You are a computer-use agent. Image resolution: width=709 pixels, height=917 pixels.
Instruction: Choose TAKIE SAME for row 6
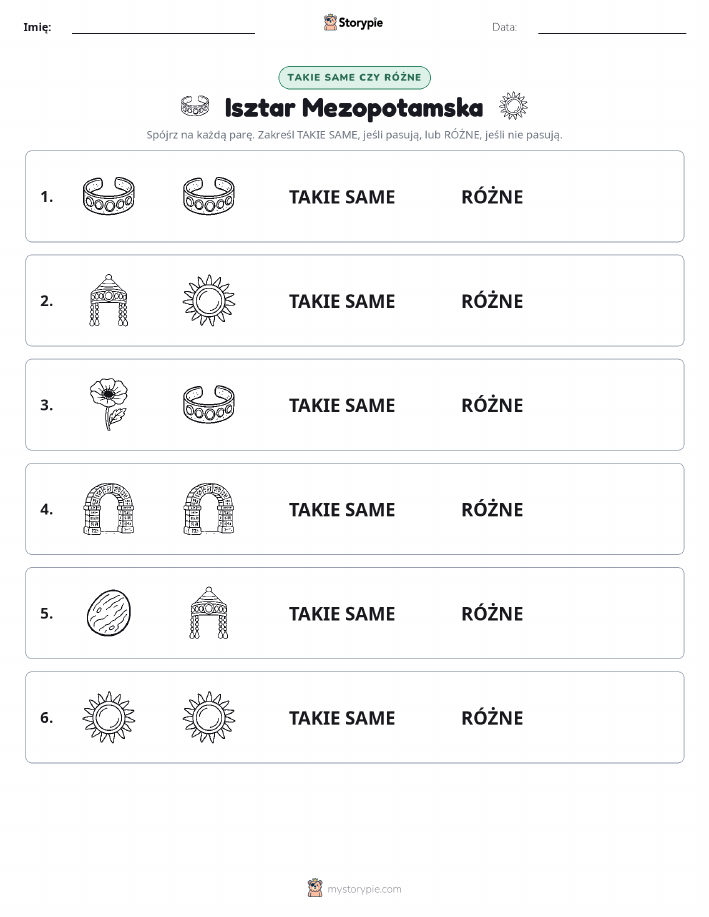pyautogui.click(x=342, y=718)
